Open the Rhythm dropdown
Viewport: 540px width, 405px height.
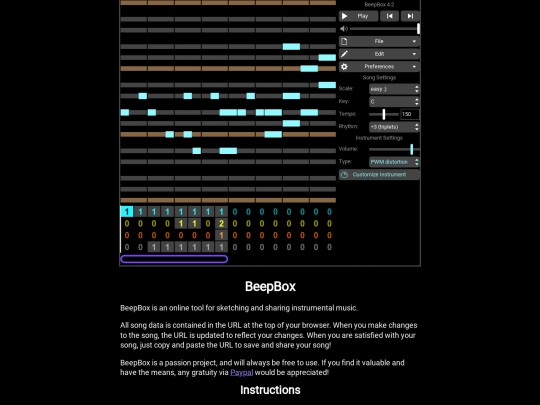tap(394, 127)
